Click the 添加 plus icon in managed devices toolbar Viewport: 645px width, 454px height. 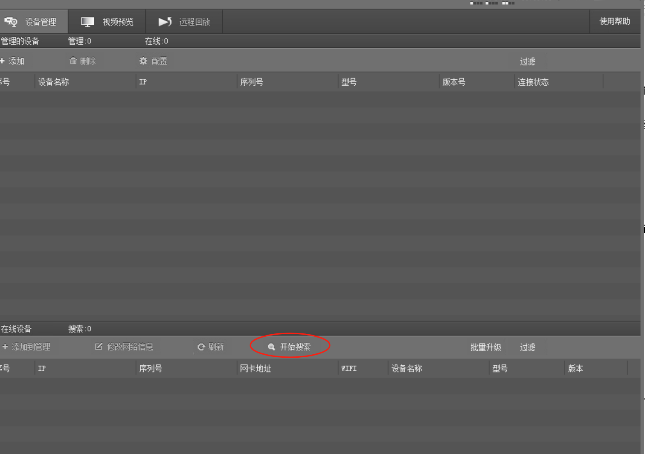pos(3,61)
